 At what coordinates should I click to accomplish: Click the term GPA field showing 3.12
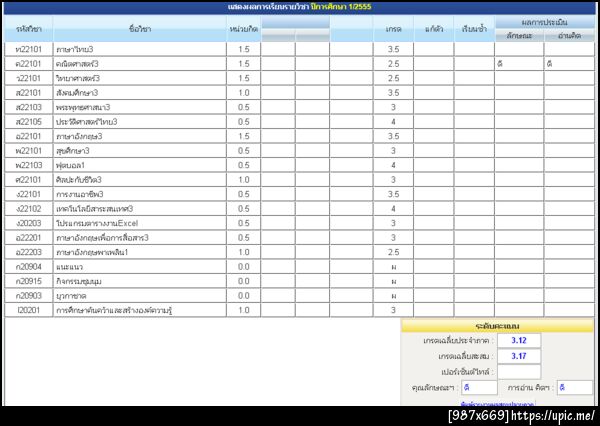click(x=519, y=341)
